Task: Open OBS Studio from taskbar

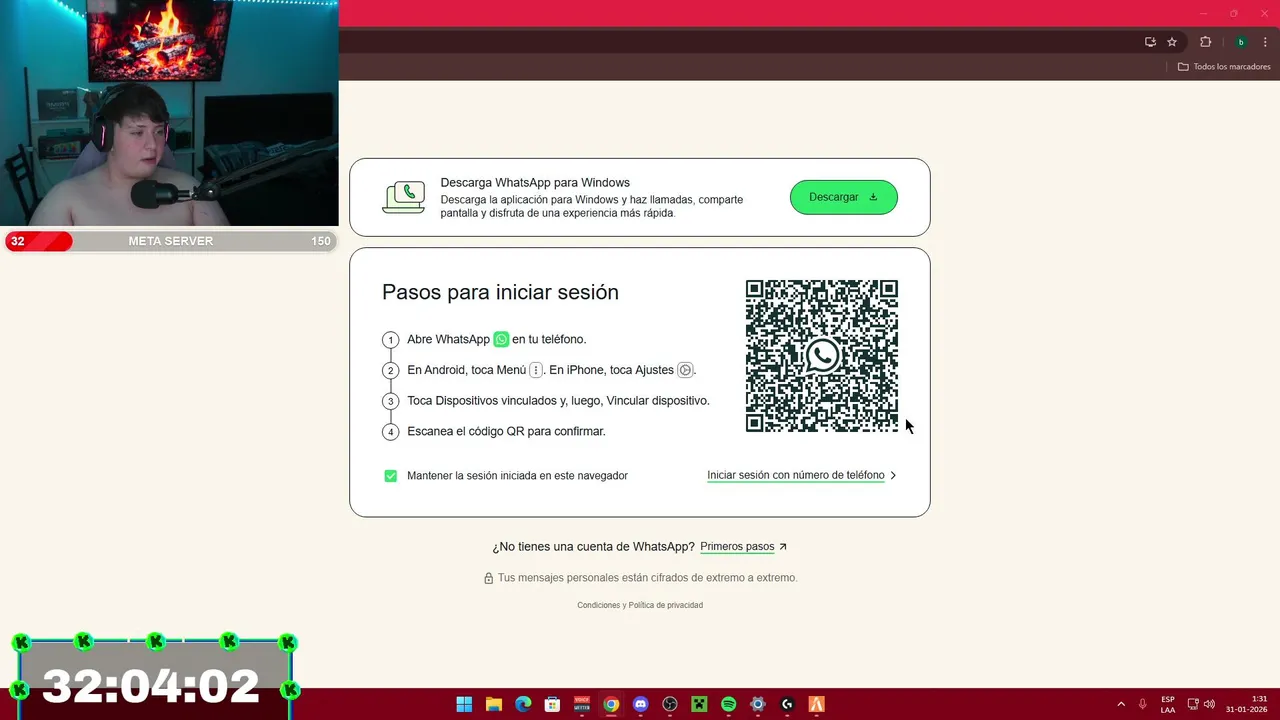Action: [x=670, y=704]
